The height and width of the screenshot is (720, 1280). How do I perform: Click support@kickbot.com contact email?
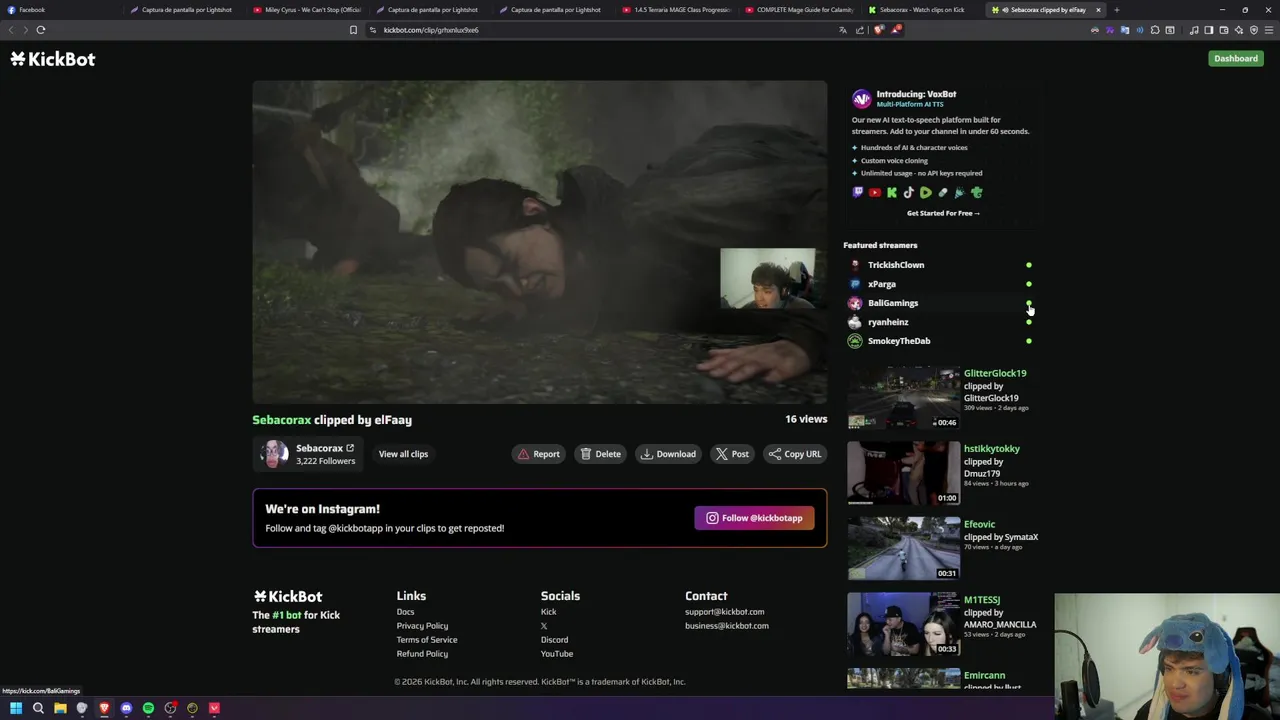(724, 612)
